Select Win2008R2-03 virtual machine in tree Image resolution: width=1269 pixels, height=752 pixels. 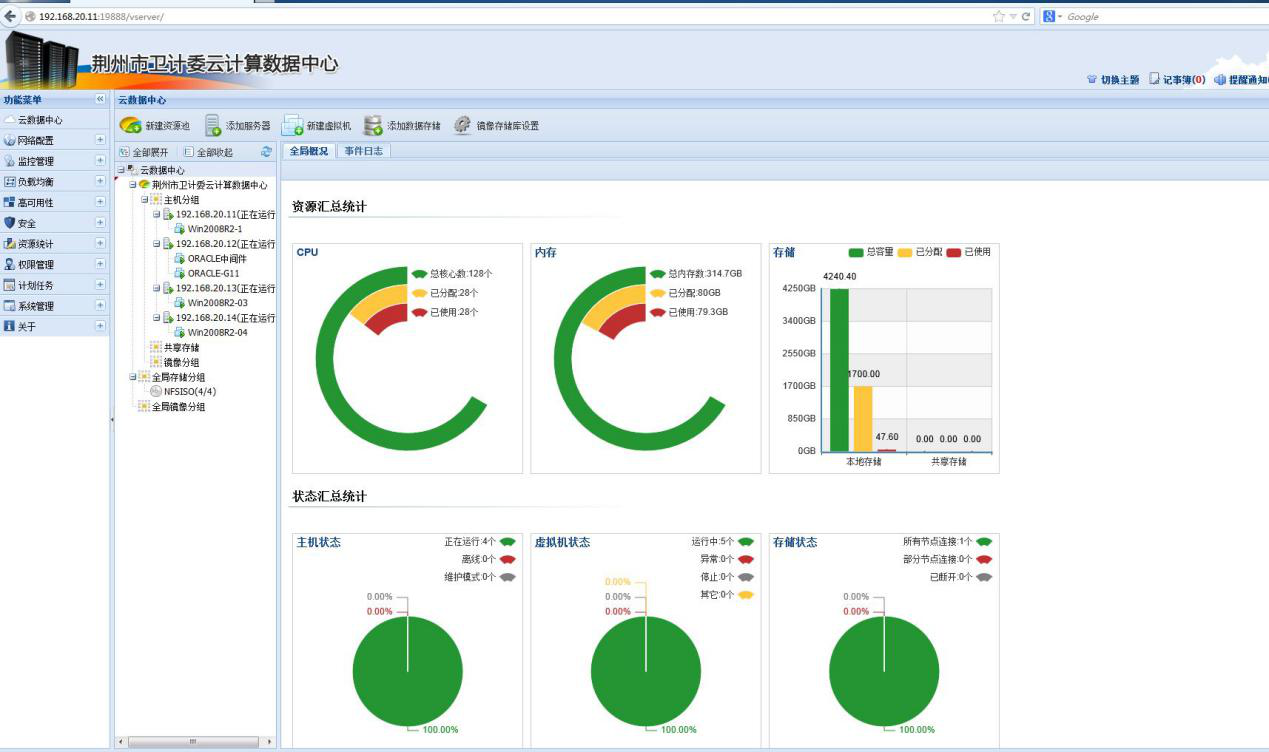click(217, 303)
